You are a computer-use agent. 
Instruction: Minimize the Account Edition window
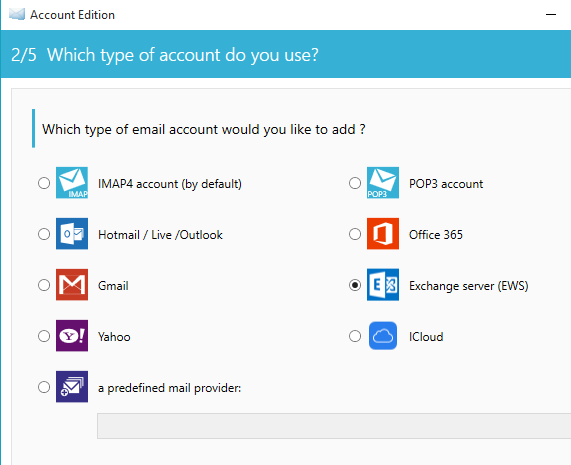tap(551, 15)
